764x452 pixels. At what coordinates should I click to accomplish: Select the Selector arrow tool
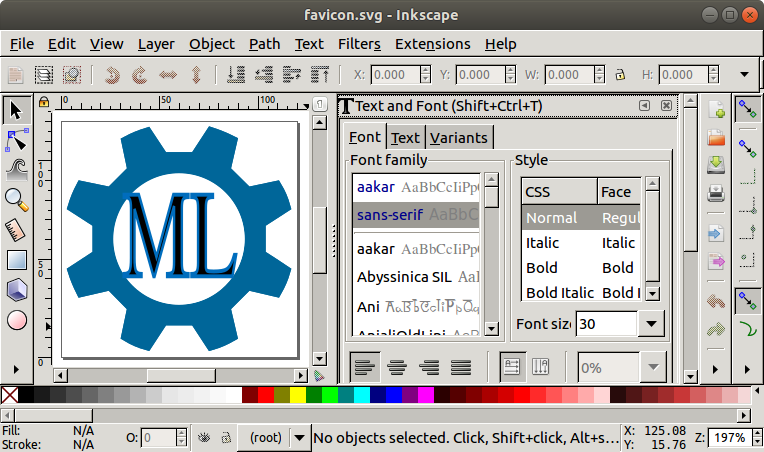point(17,110)
